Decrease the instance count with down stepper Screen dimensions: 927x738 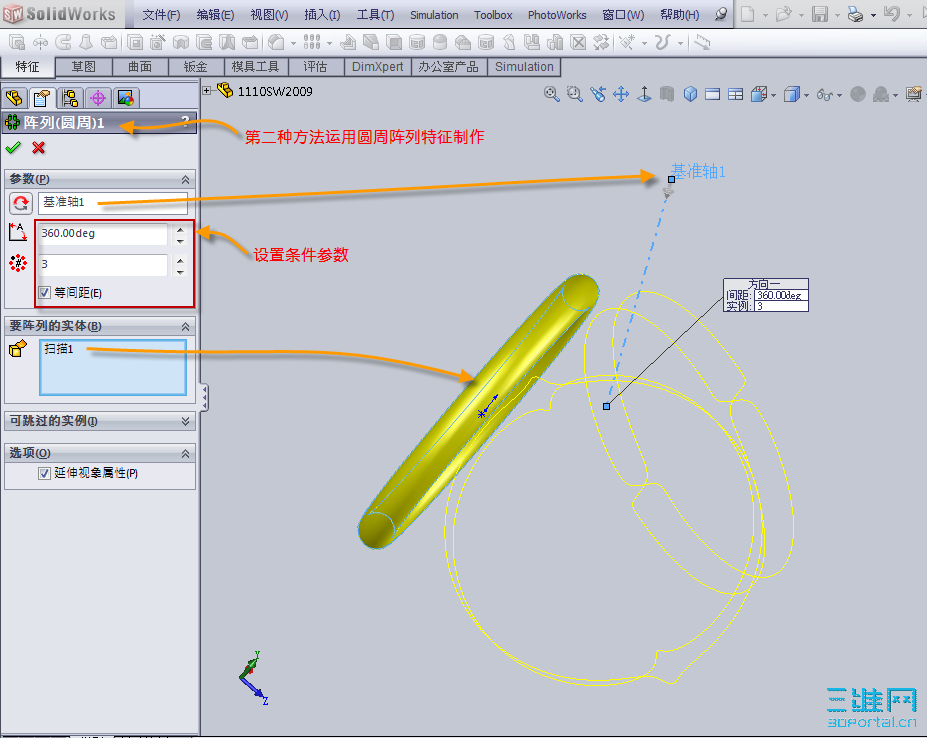pyautogui.click(x=180, y=271)
